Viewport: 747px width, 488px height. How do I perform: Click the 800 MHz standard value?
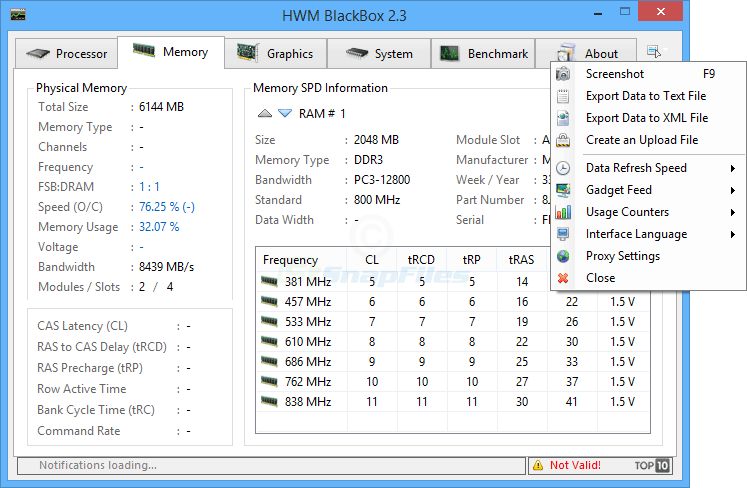tap(377, 200)
